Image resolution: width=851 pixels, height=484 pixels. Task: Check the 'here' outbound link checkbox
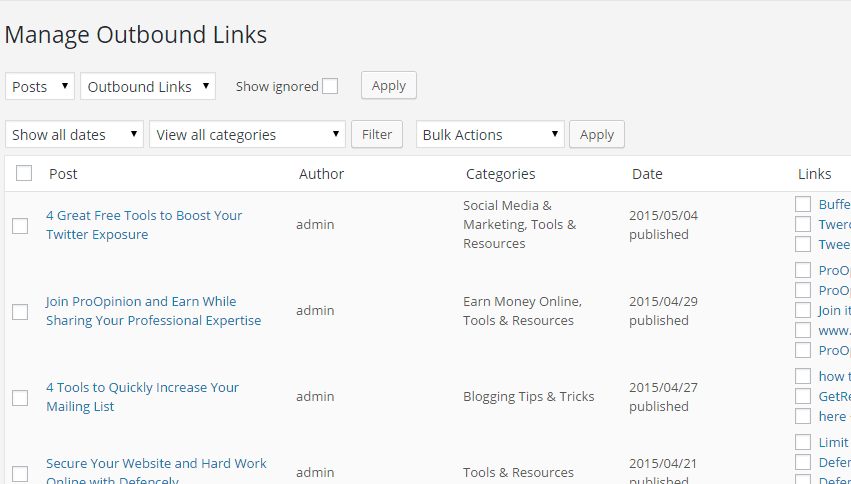point(803,416)
